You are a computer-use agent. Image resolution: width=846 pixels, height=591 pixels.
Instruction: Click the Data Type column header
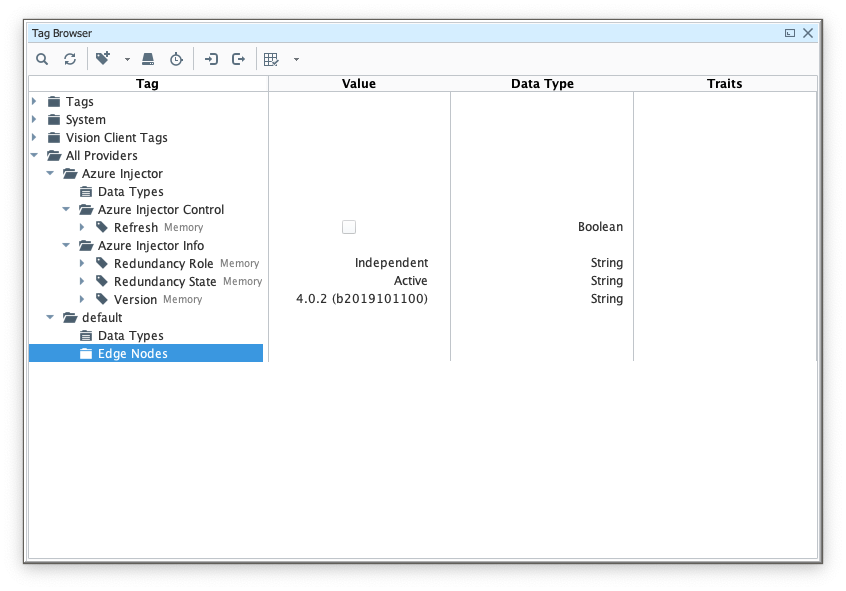click(542, 83)
